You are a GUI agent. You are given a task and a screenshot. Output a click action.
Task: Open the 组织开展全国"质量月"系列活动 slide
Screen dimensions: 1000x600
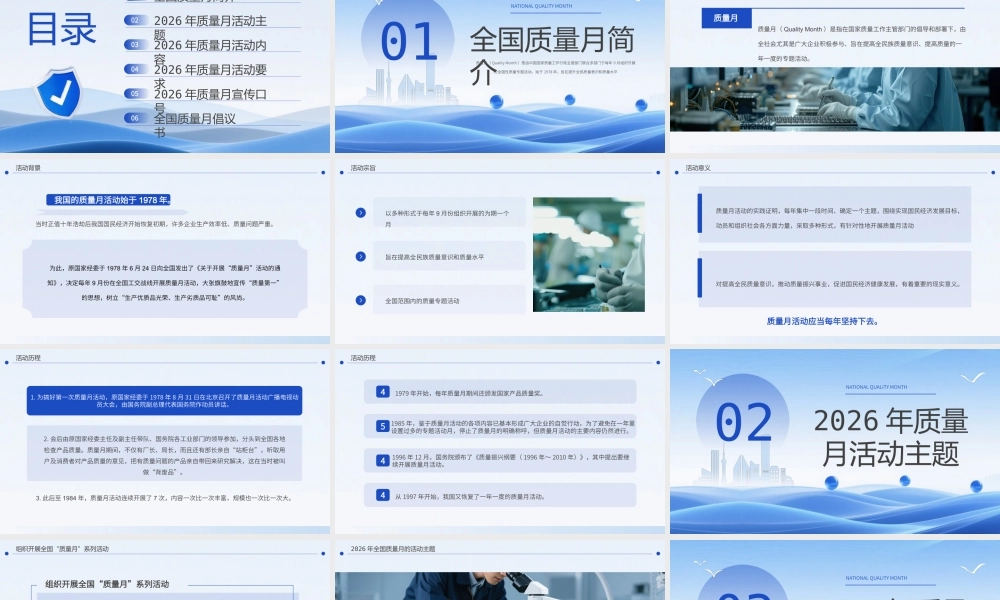[165, 569]
